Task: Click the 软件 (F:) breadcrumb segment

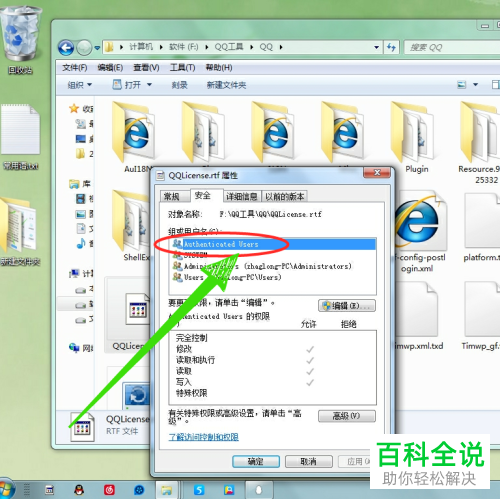Action: coord(184,47)
